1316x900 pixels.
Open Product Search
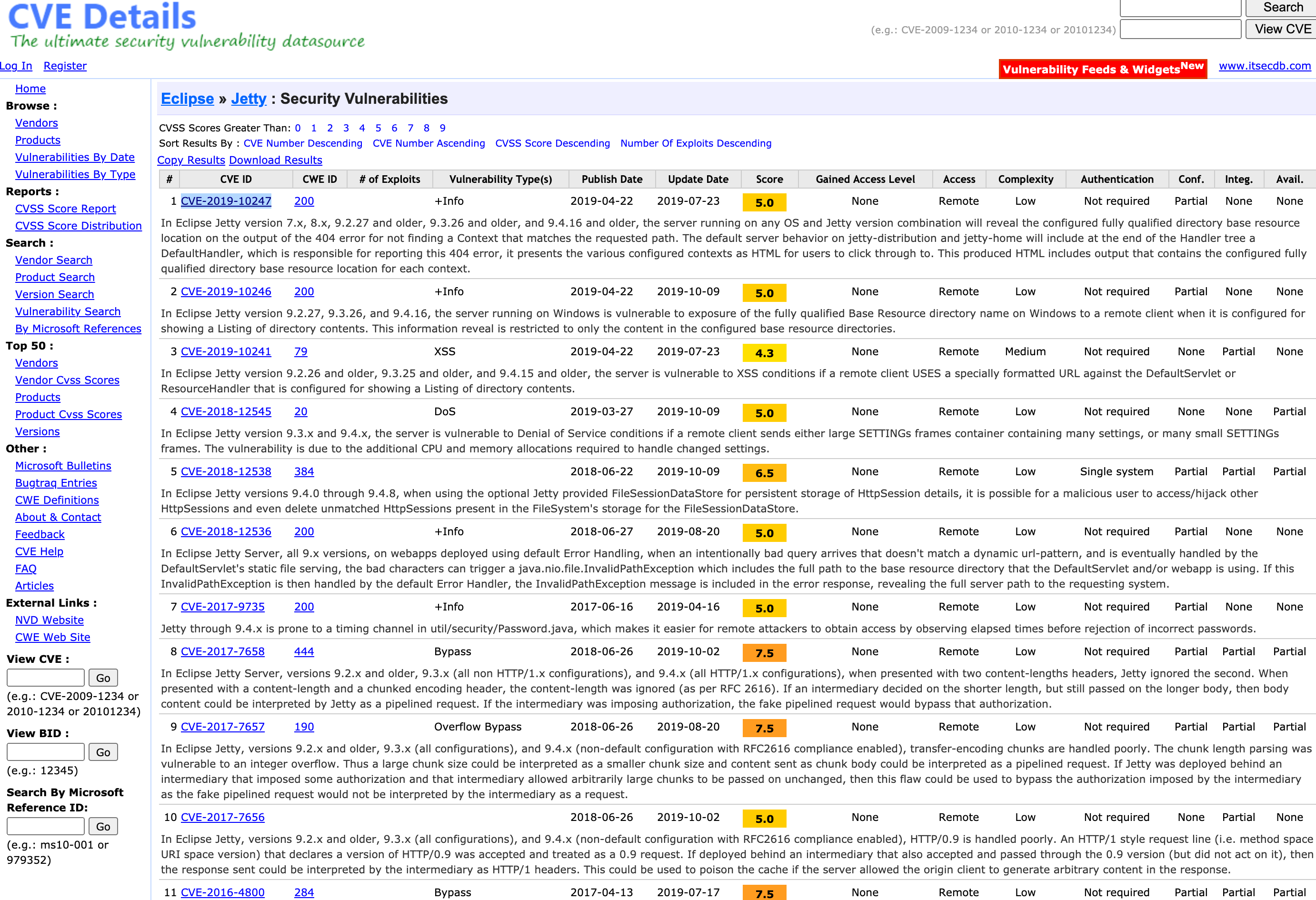(55, 277)
